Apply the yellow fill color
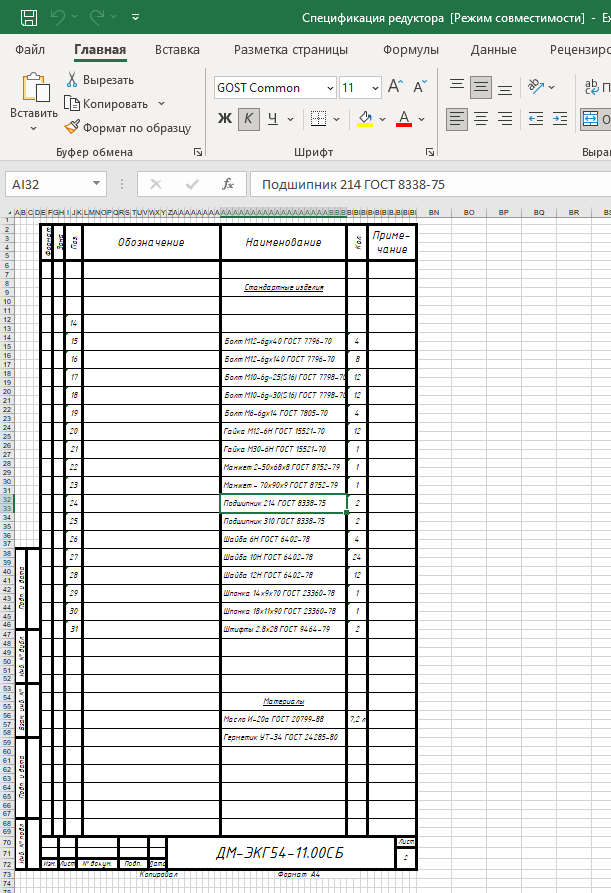 365,119
